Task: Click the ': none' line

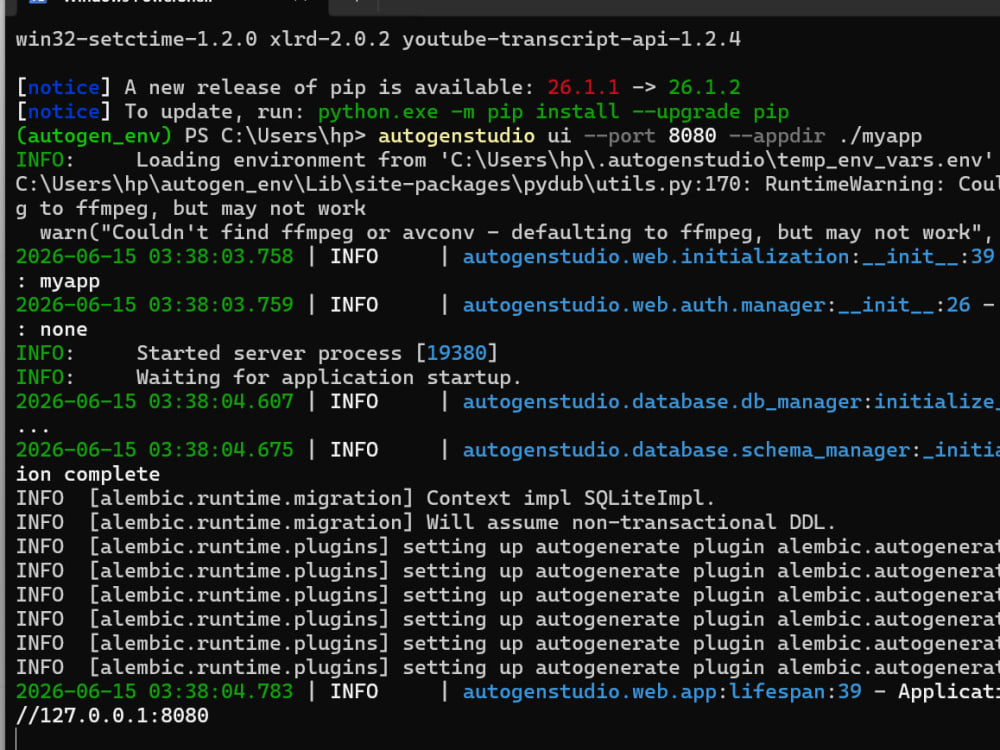Action: click(x=52, y=330)
